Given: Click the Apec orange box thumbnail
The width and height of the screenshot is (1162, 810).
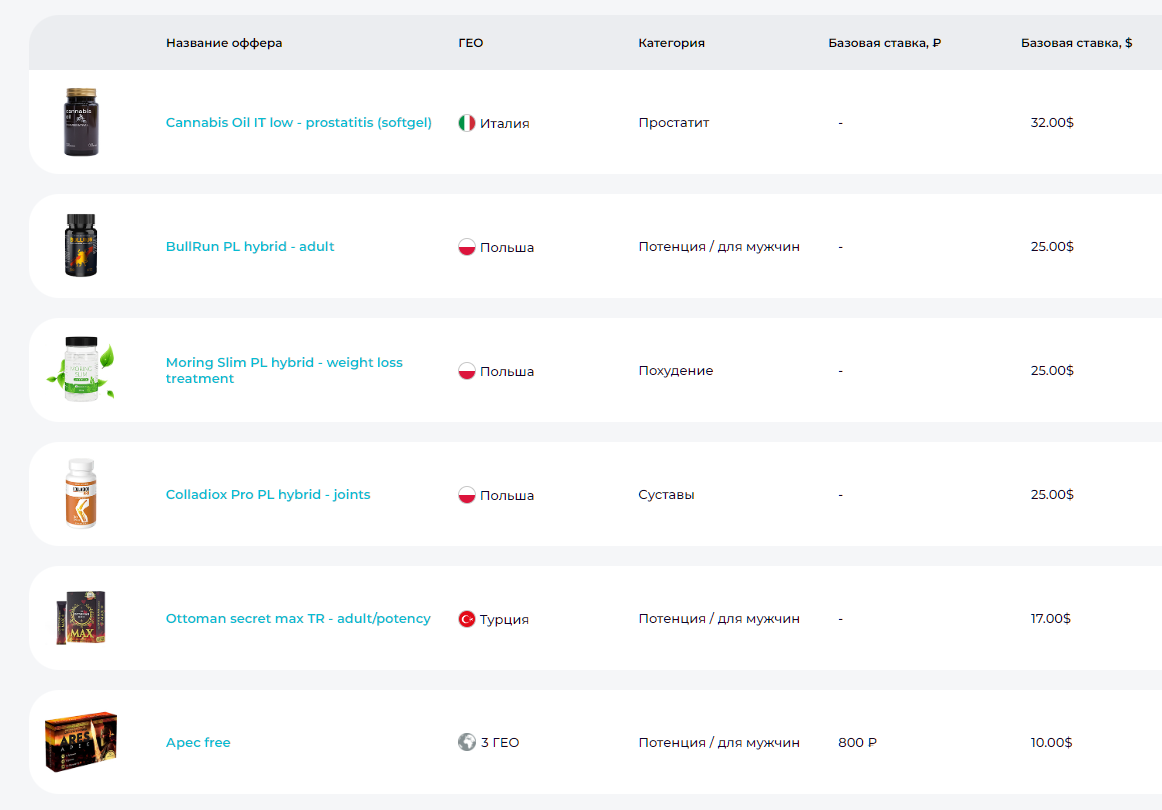Looking at the screenshot, I should (81, 742).
